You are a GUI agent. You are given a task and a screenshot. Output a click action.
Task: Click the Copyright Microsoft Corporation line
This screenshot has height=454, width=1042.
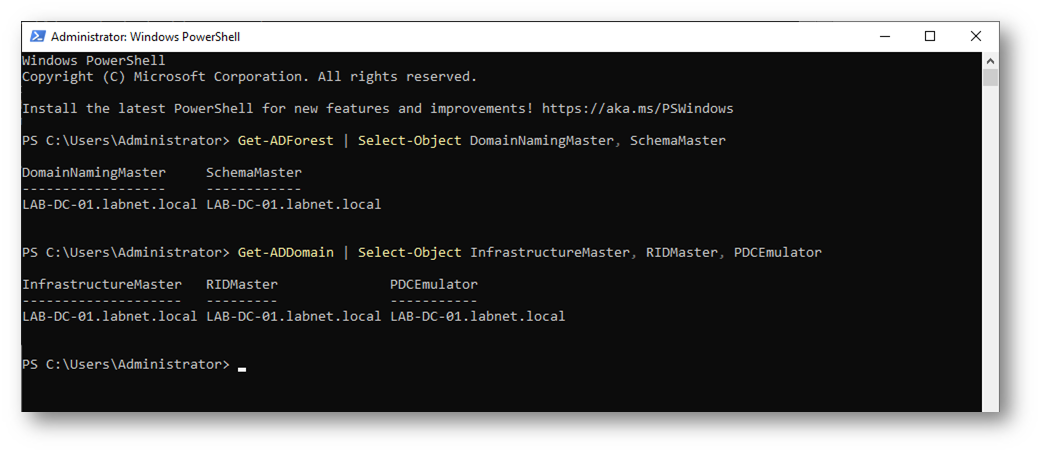coord(250,77)
